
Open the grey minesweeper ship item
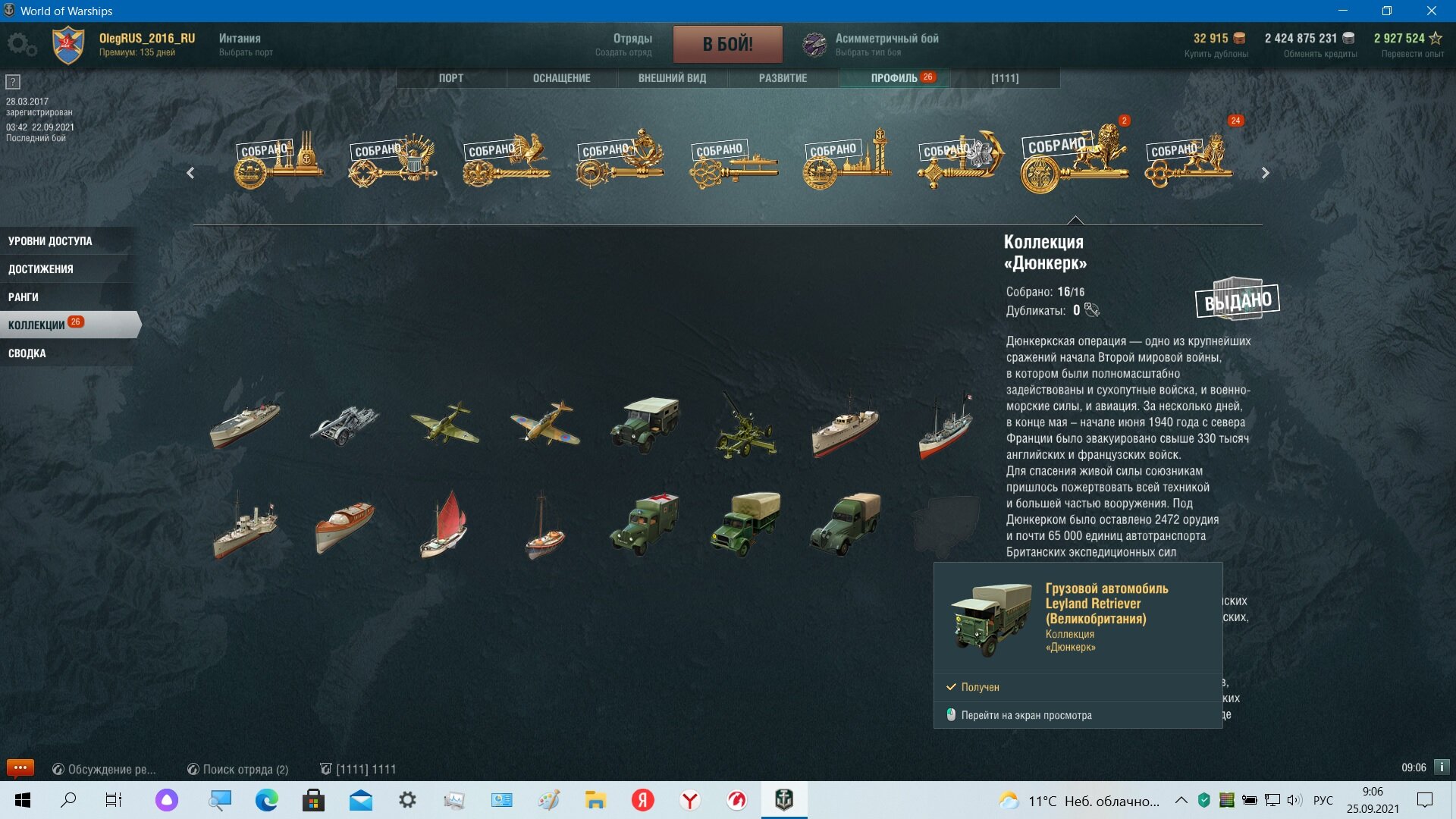(x=244, y=525)
